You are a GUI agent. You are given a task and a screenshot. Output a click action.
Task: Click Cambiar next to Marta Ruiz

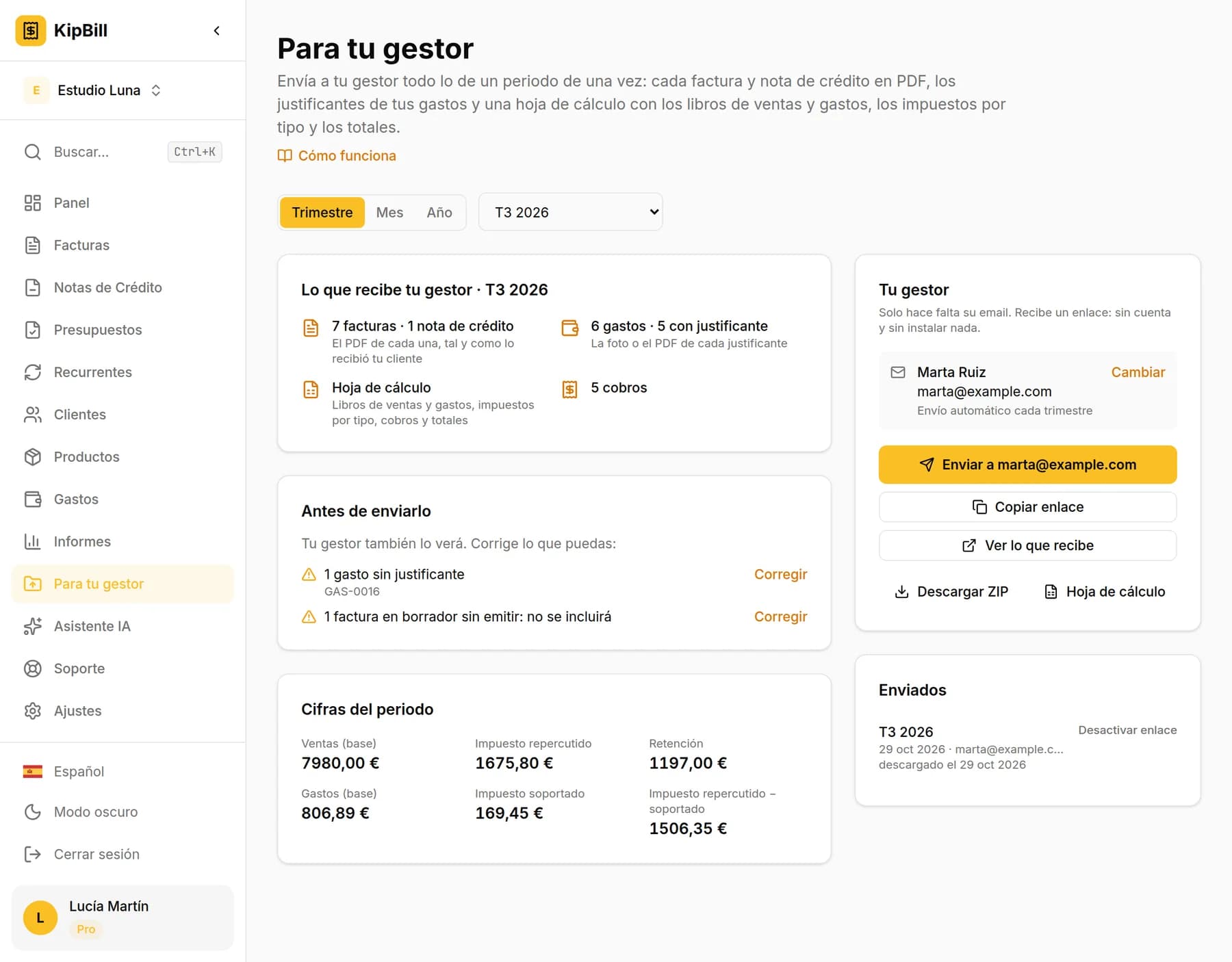click(1138, 372)
